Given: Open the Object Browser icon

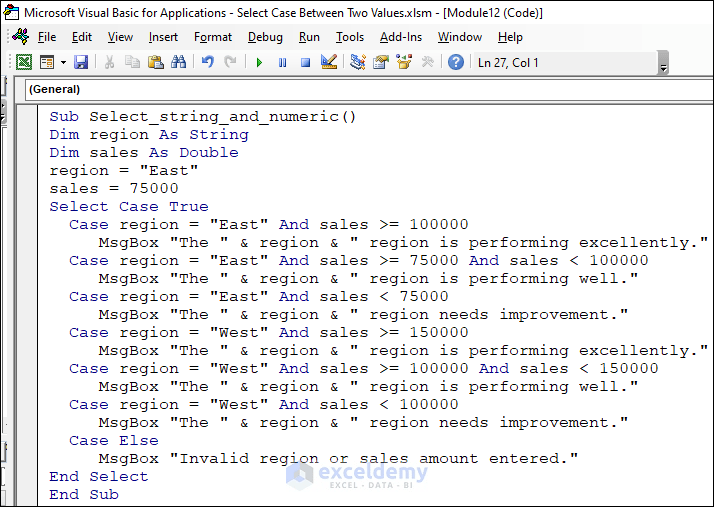Looking at the screenshot, I should [404, 61].
